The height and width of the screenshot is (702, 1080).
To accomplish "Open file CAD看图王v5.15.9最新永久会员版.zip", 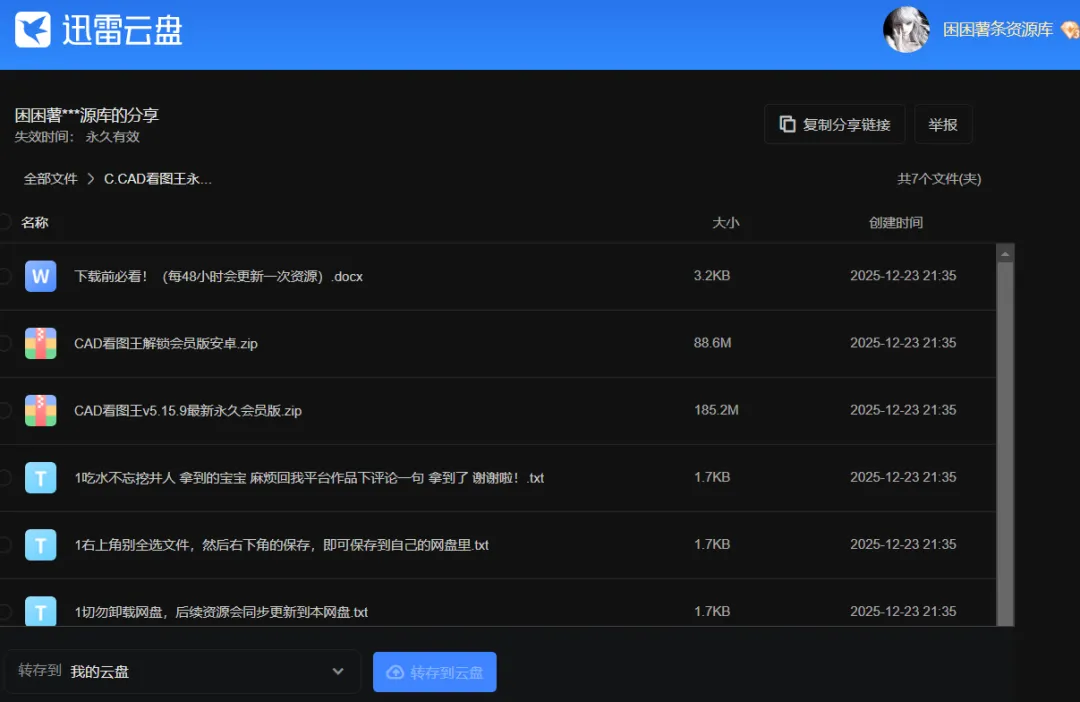I will click(188, 411).
